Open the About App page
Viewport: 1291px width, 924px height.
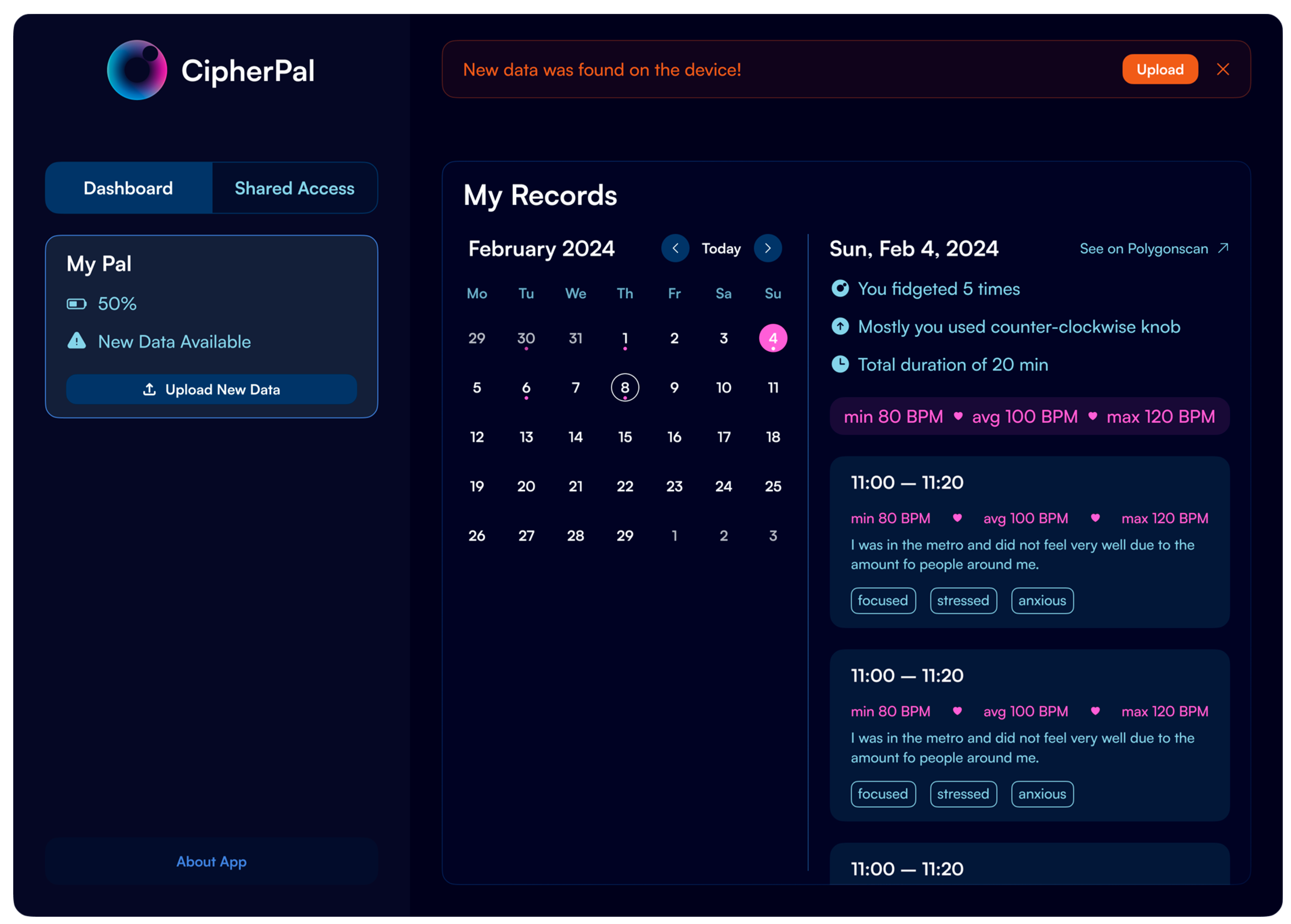coord(211,861)
